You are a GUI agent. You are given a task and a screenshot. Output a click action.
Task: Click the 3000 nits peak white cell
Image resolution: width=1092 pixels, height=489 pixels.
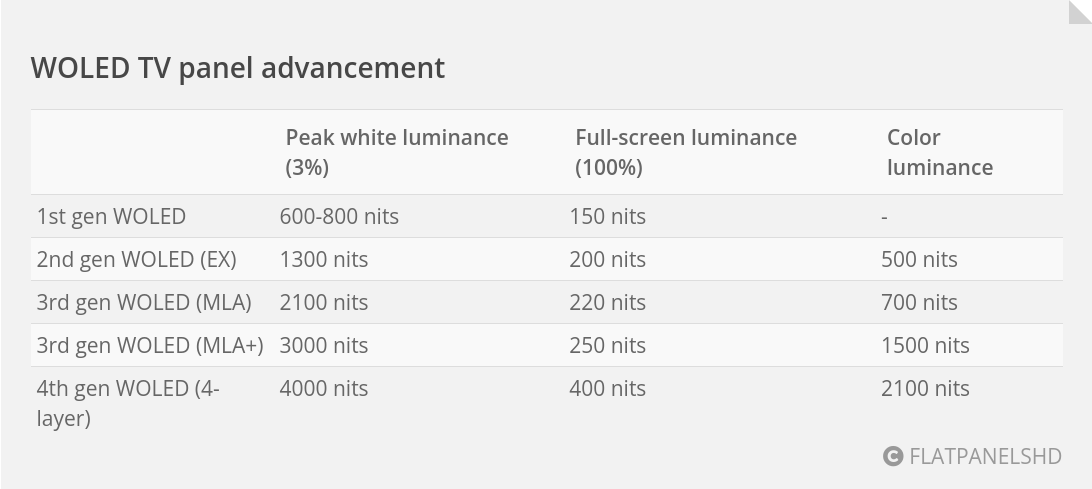click(324, 346)
